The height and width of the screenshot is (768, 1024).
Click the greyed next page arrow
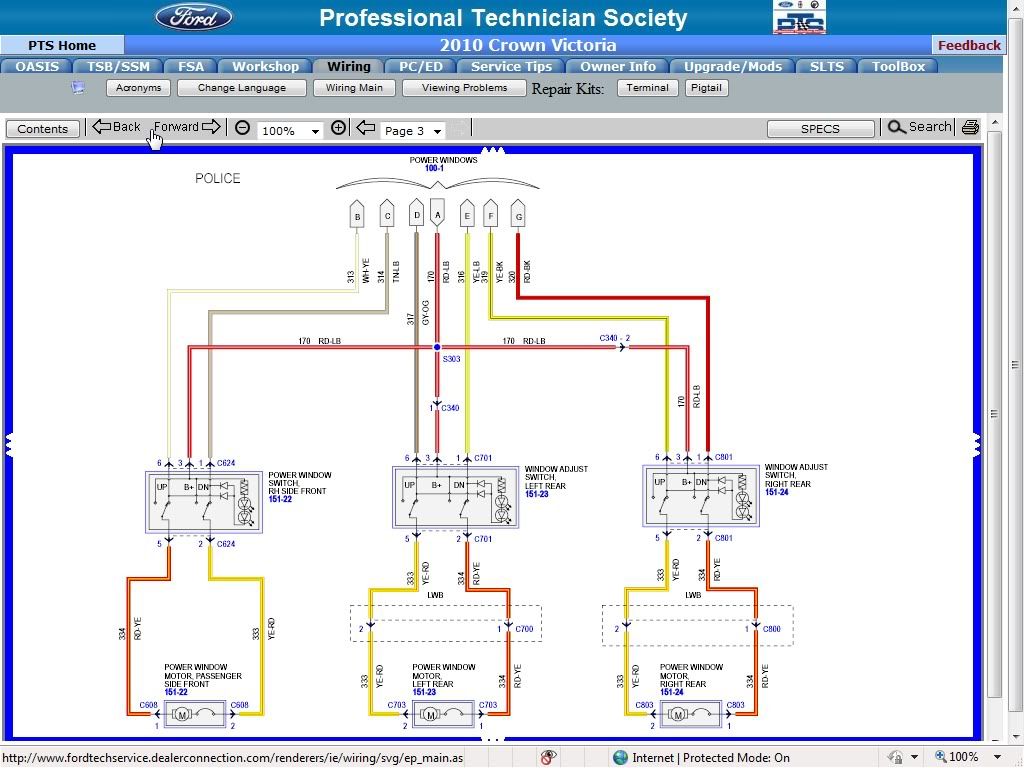[x=459, y=128]
